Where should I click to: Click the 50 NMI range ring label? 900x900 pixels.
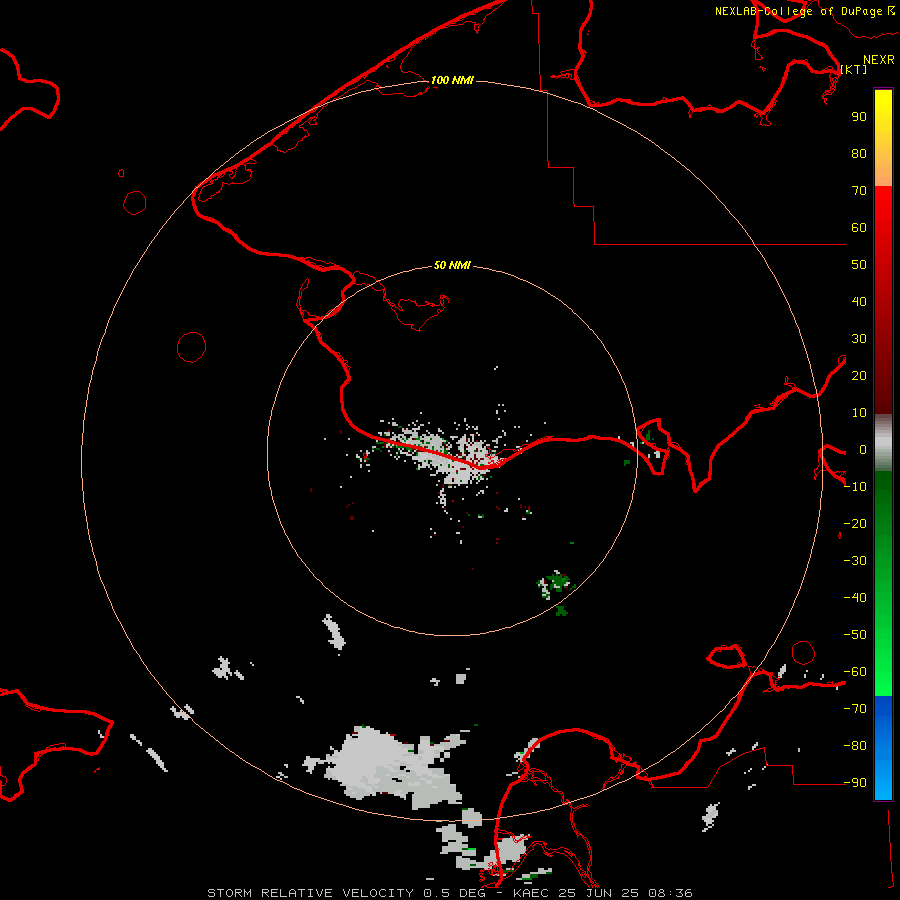(452, 265)
